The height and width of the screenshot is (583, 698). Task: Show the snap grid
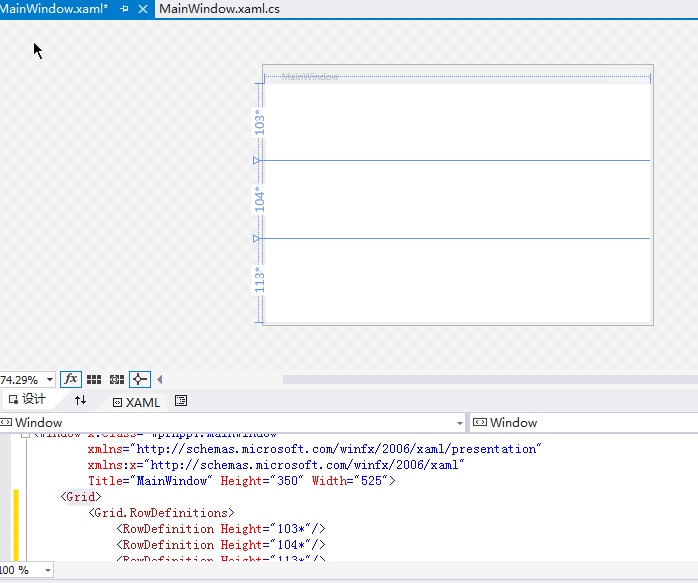click(x=94, y=379)
